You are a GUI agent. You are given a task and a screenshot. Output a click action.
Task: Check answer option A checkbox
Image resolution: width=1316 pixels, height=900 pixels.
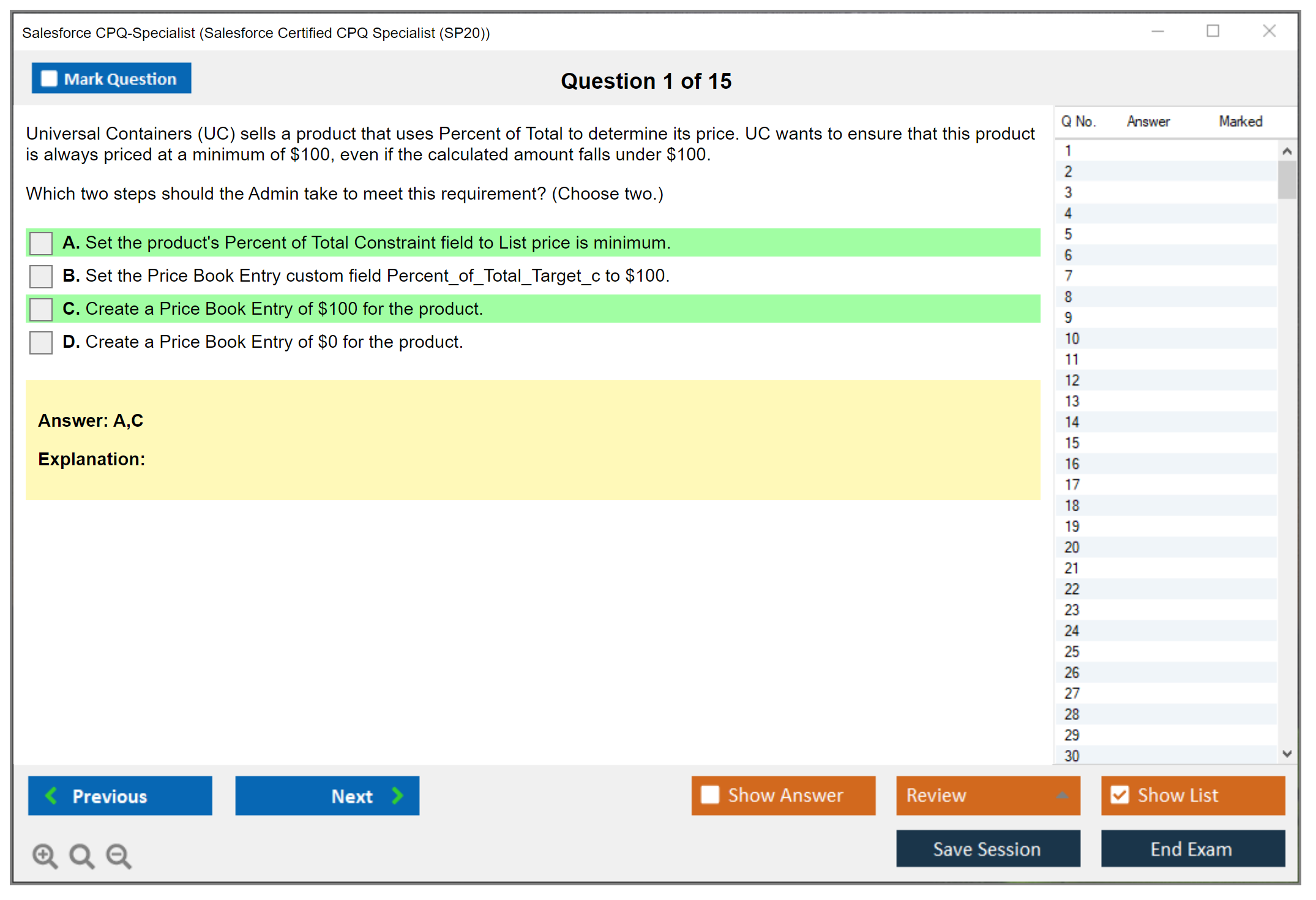tap(41, 243)
